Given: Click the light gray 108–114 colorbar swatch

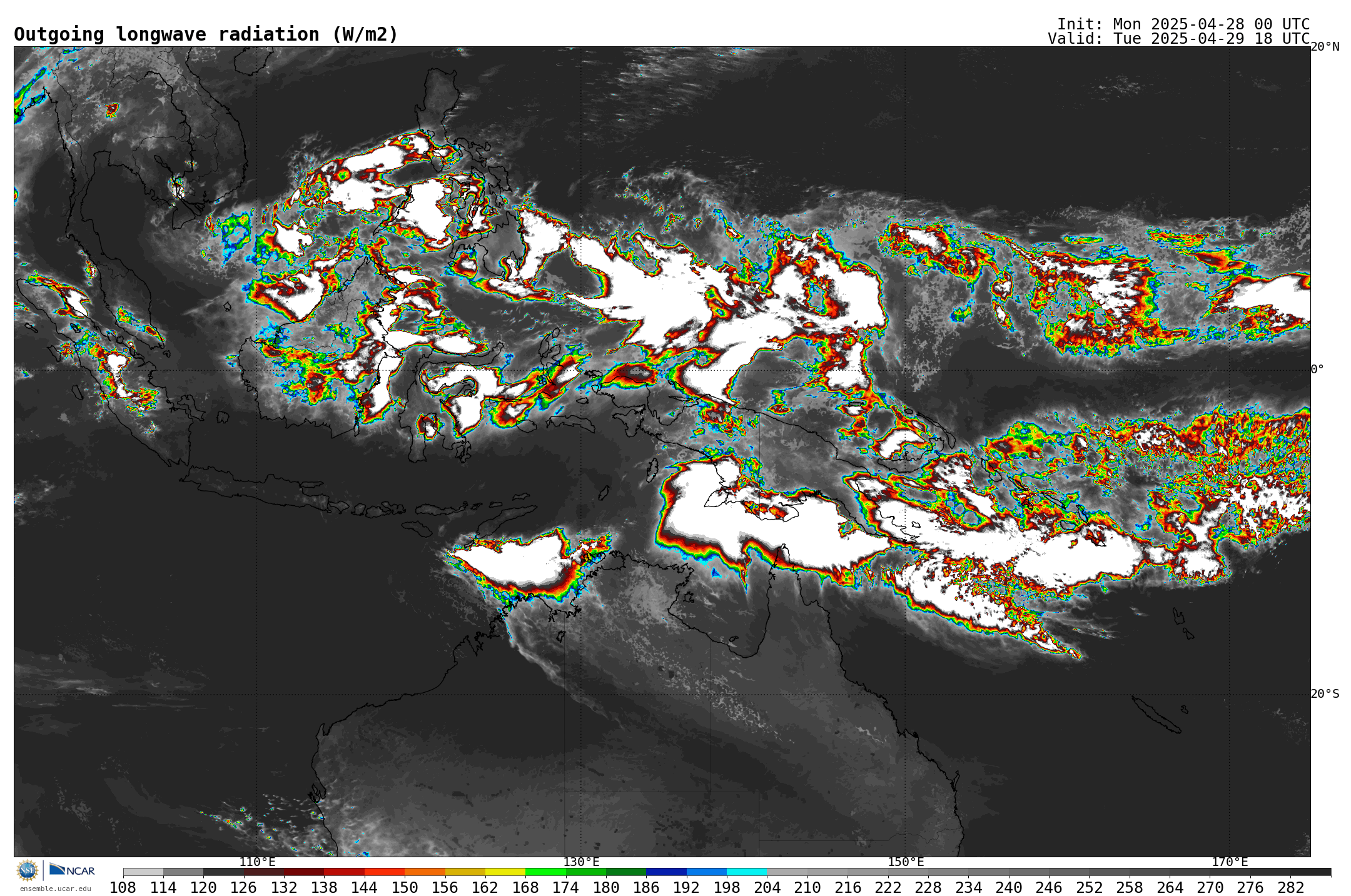Looking at the screenshot, I should click(143, 872).
